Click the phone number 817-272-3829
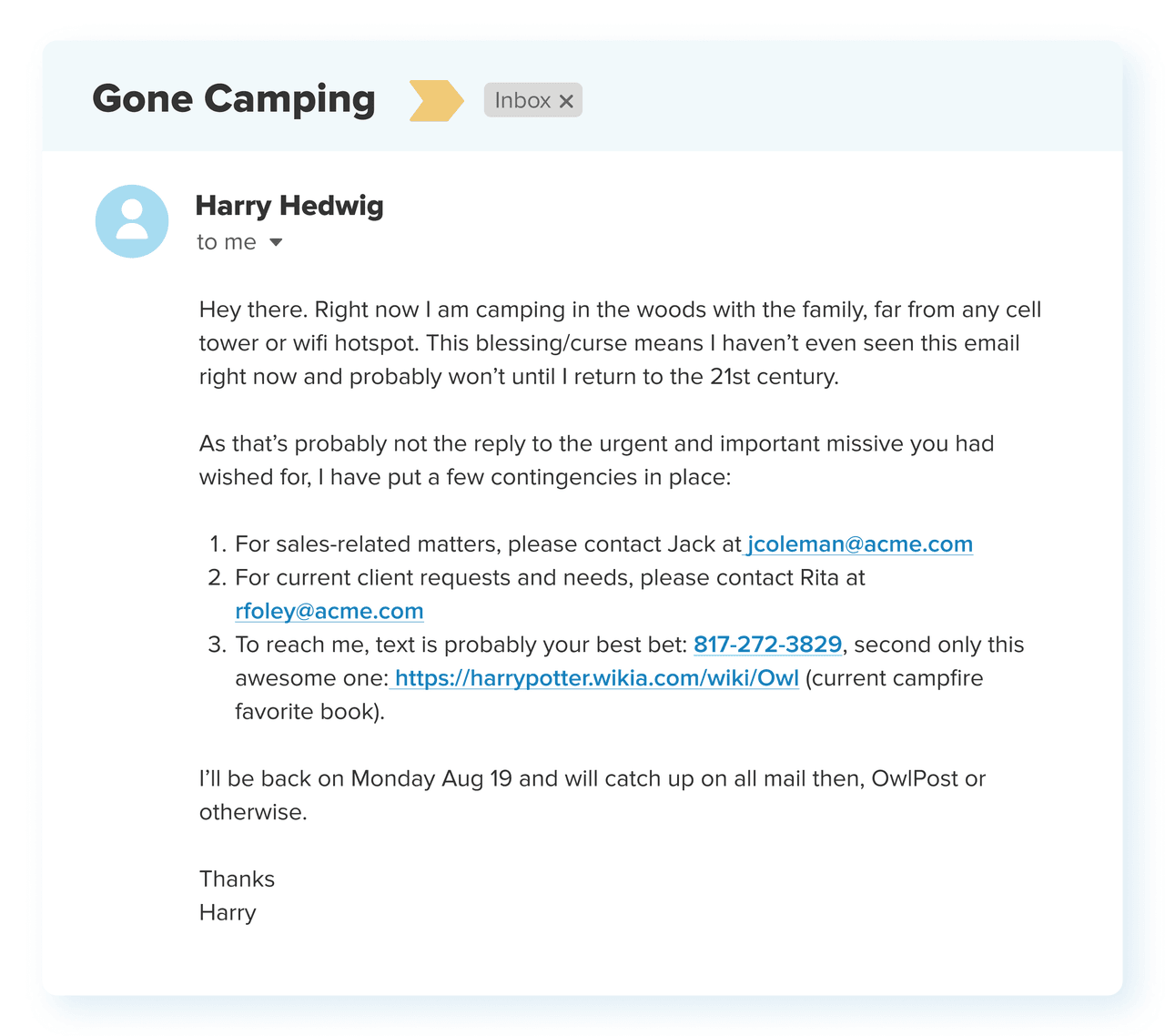Image resolution: width=1165 pixels, height=1036 pixels. pyautogui.click(x=767, y=645)
